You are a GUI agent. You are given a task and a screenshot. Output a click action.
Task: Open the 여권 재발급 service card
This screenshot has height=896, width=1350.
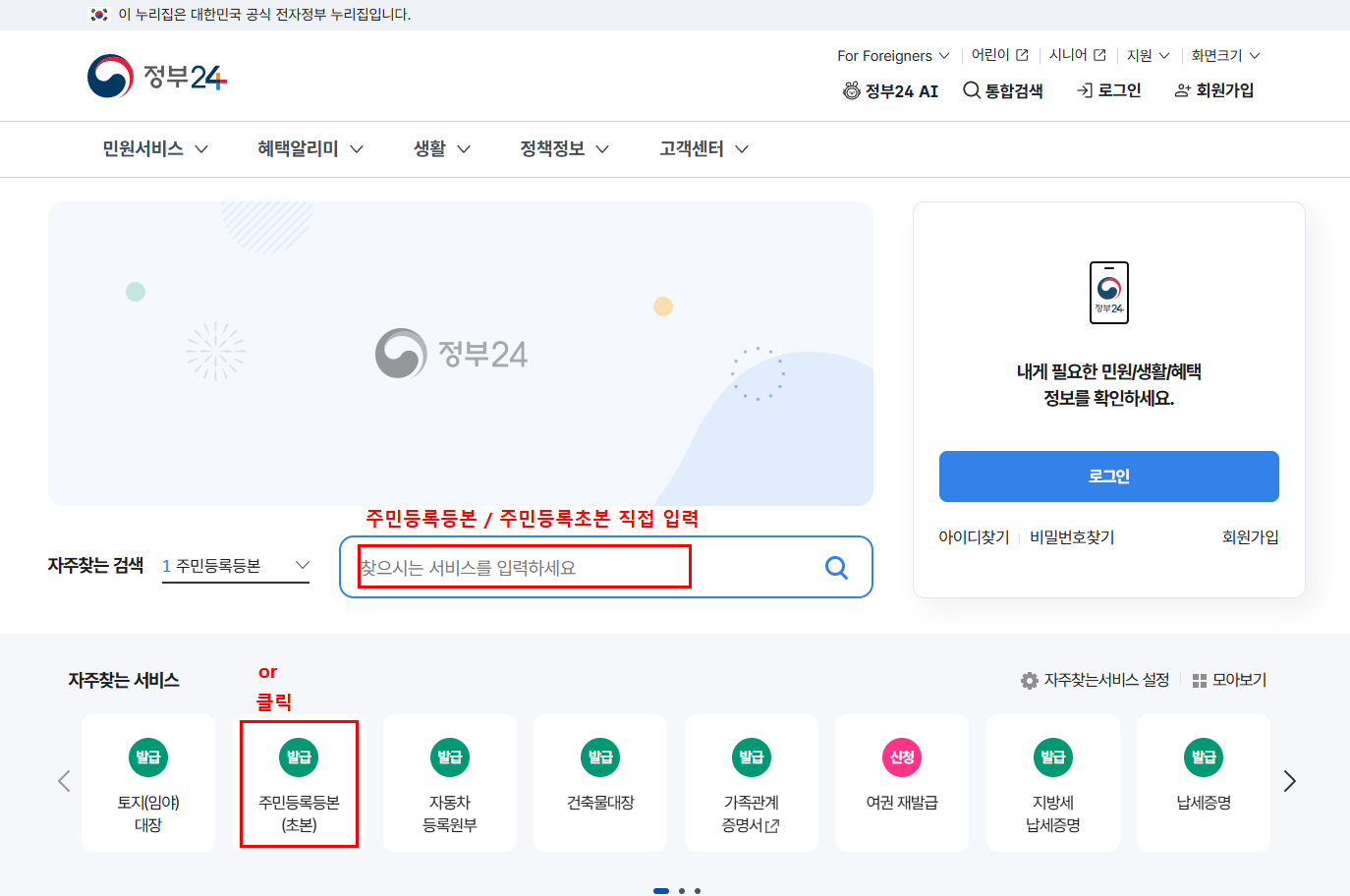(902, 783)
